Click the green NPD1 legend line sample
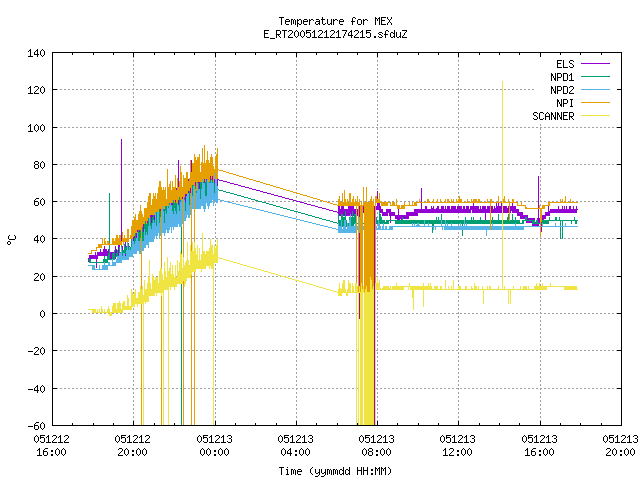The width and height of the screenshot is (640, 480). [595, 77]
